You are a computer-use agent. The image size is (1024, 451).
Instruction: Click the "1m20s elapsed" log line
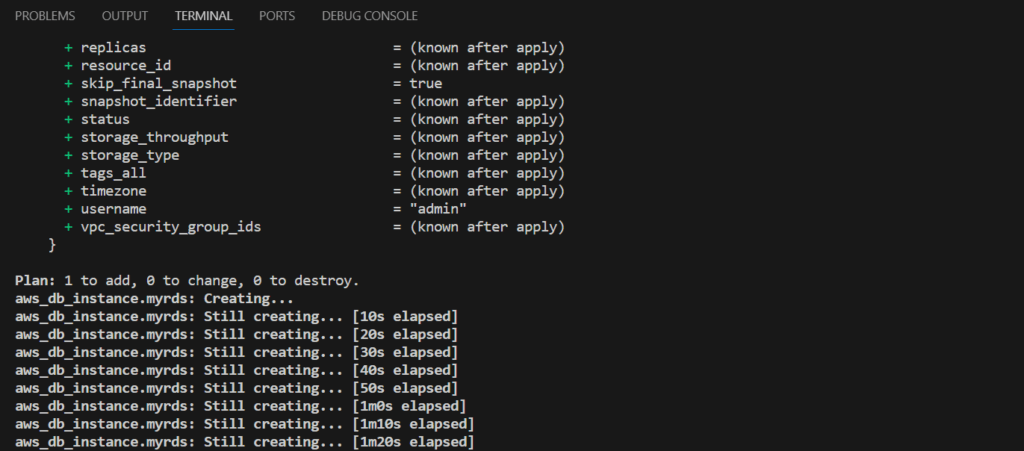245,442
